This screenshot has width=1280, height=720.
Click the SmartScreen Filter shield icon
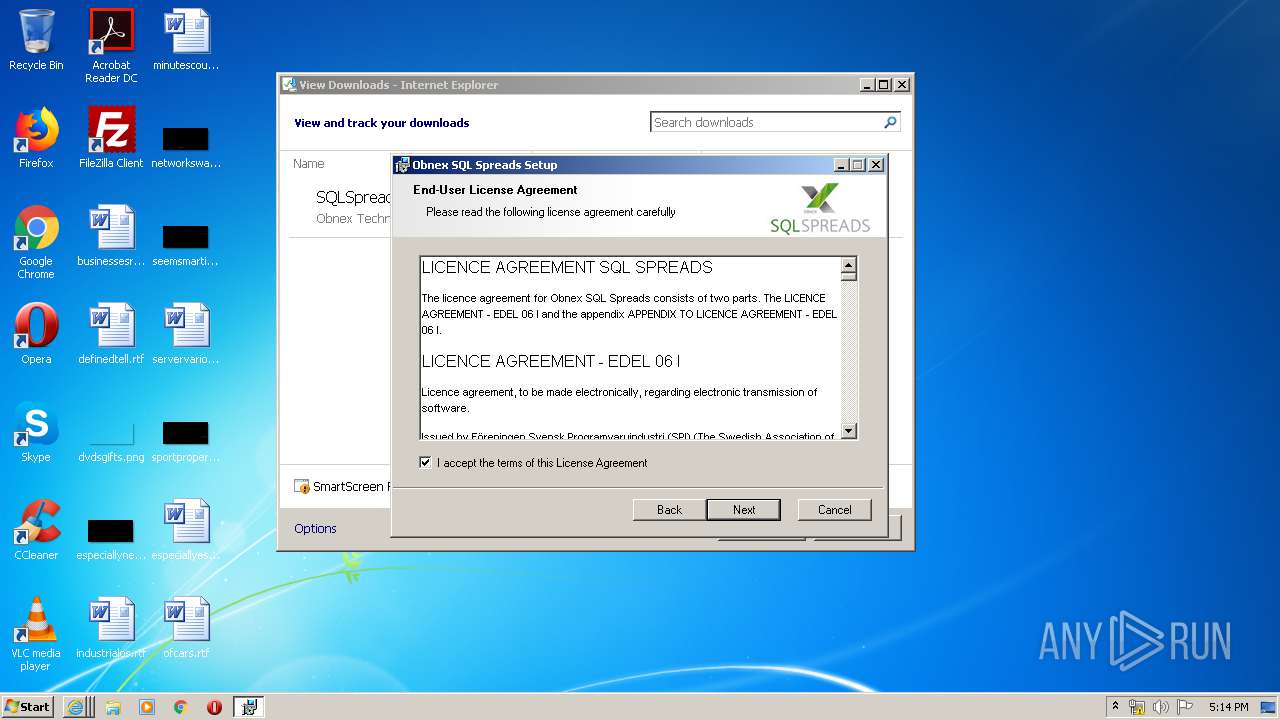(302, 487)
